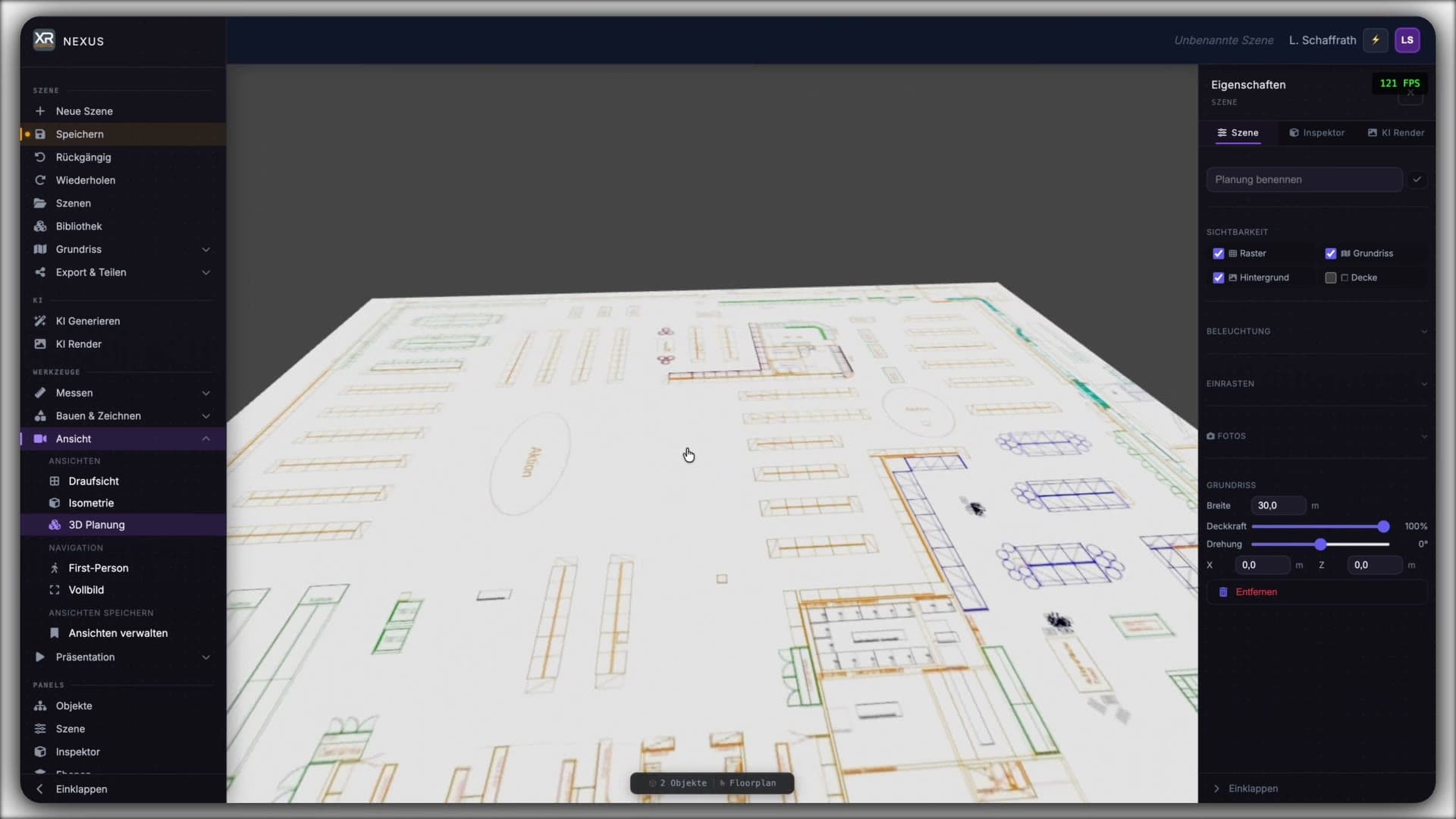Click the Deckkraft slider handle
The height and width of the screenshot is (819, 1456).
click(1383, 526)
